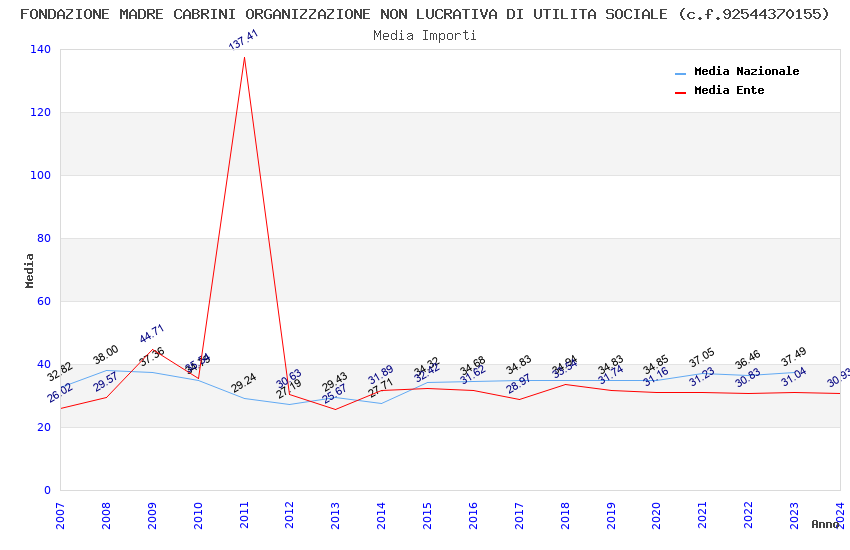Click the x-axis year 2018

[565, 516]
